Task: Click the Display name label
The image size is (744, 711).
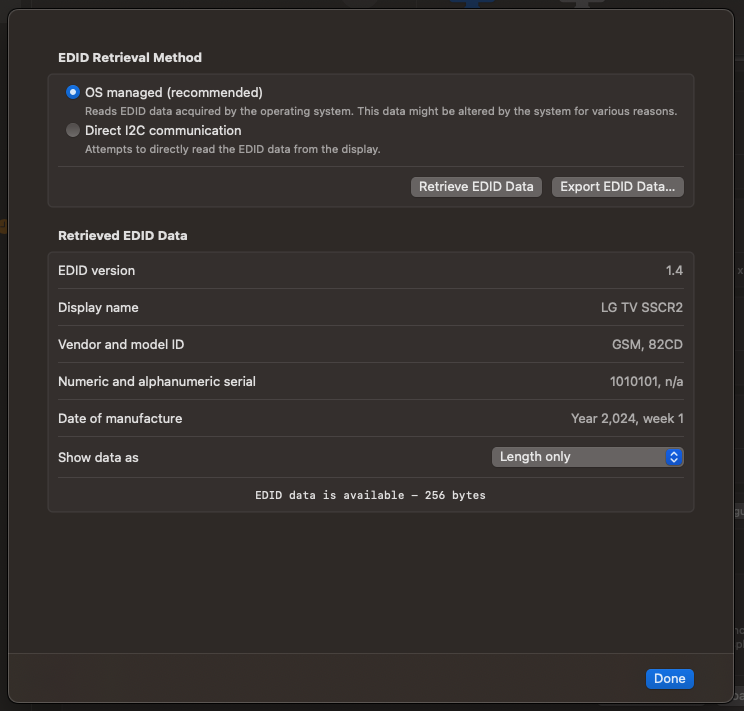Action: tap(98, 308)
